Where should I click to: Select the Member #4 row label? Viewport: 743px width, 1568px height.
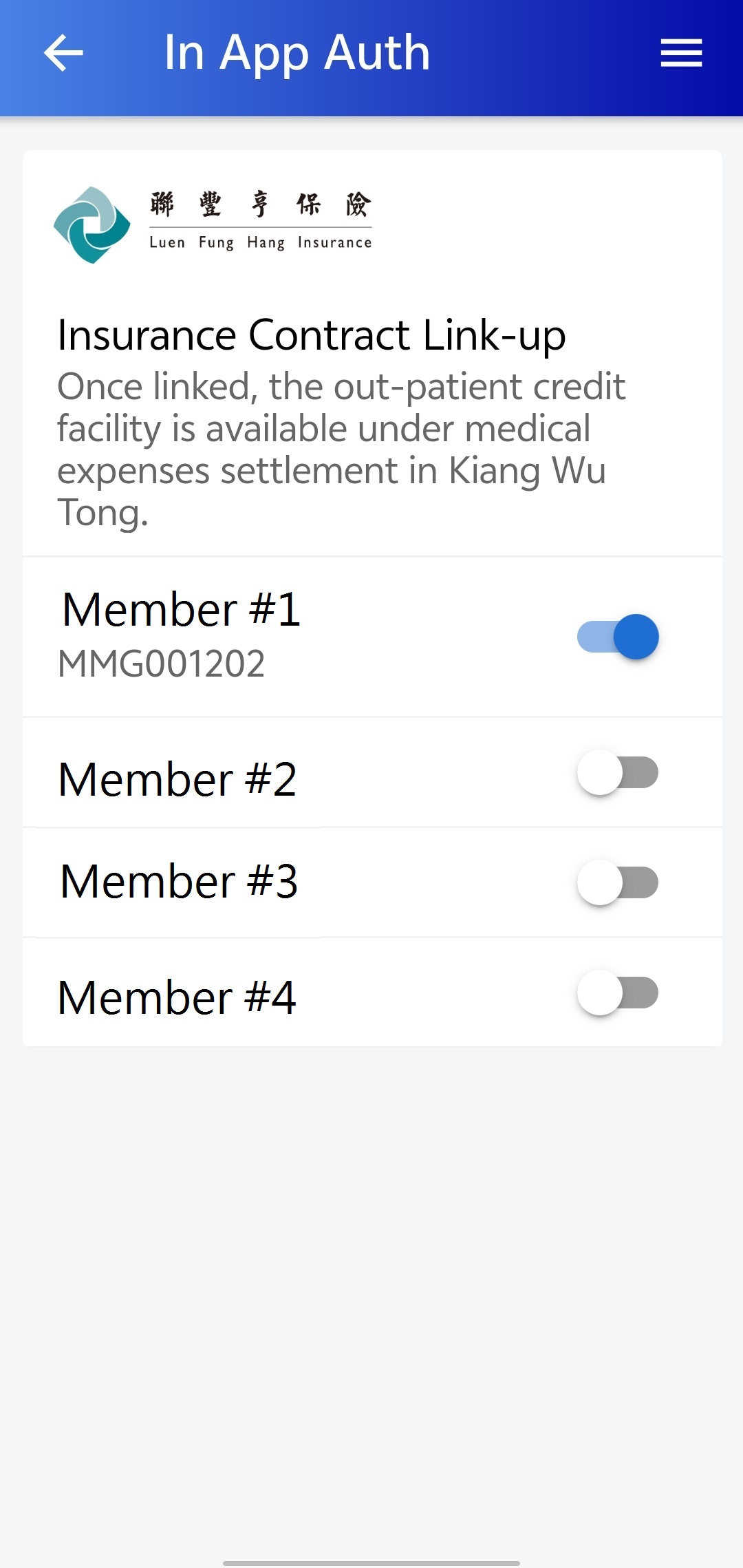[177, 997]
